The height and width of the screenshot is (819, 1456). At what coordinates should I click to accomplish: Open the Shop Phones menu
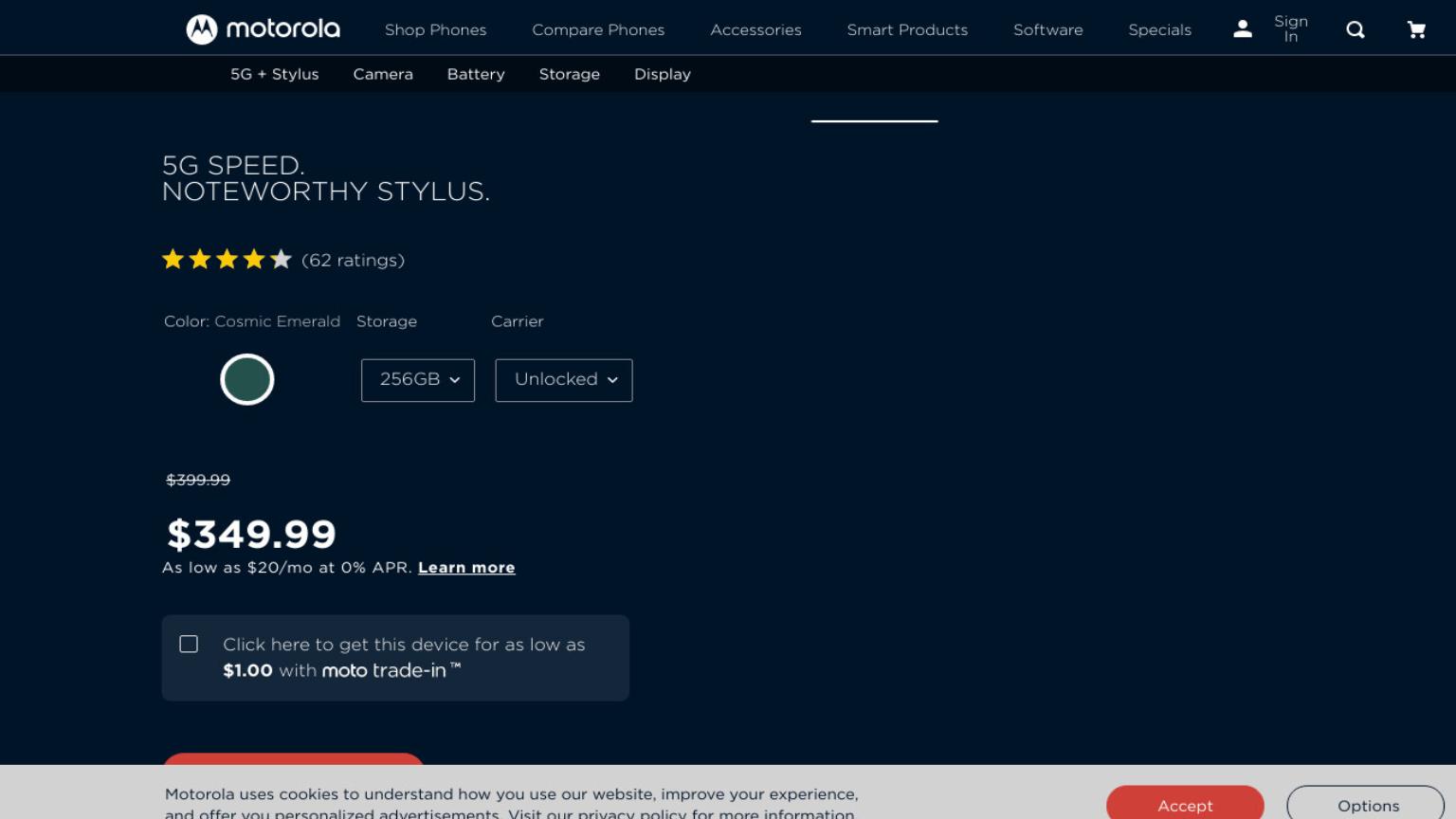click(x=435, y=29)
